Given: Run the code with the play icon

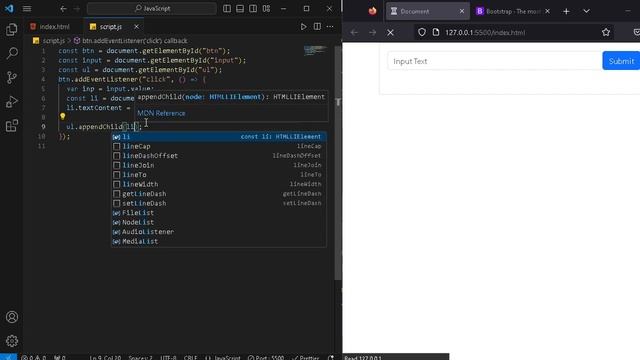Looking at the screenshot, I should [x=303, y=27].
